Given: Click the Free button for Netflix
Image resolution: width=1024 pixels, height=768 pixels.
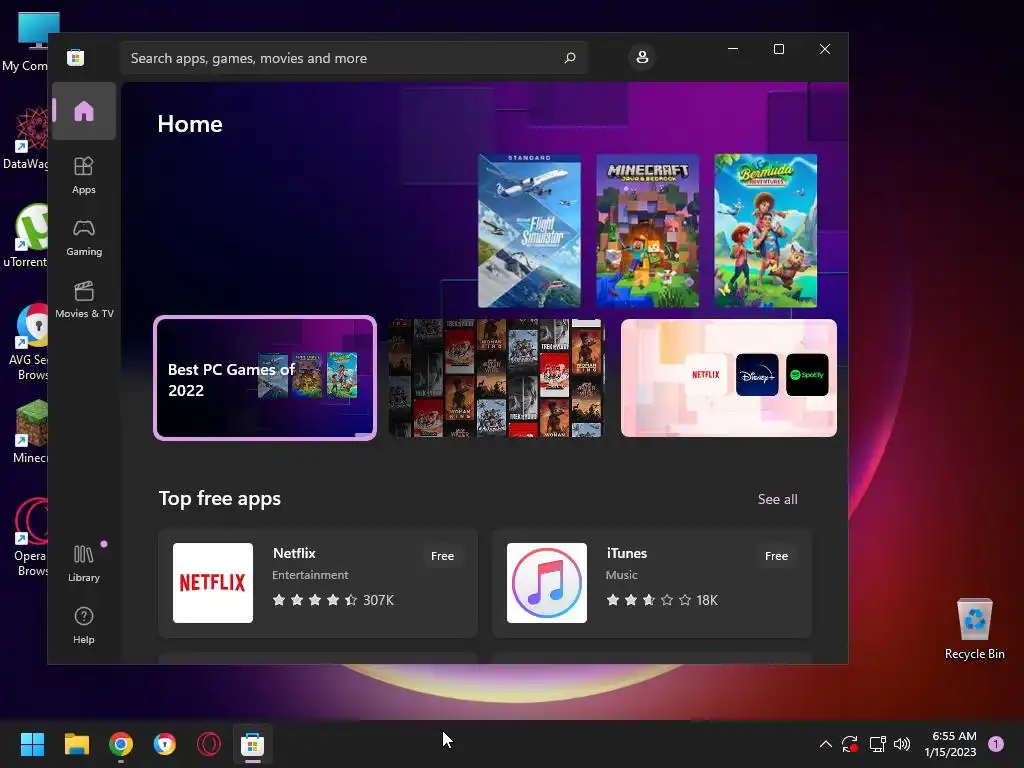Looking at the screenshot, I should tap(442, 556).
